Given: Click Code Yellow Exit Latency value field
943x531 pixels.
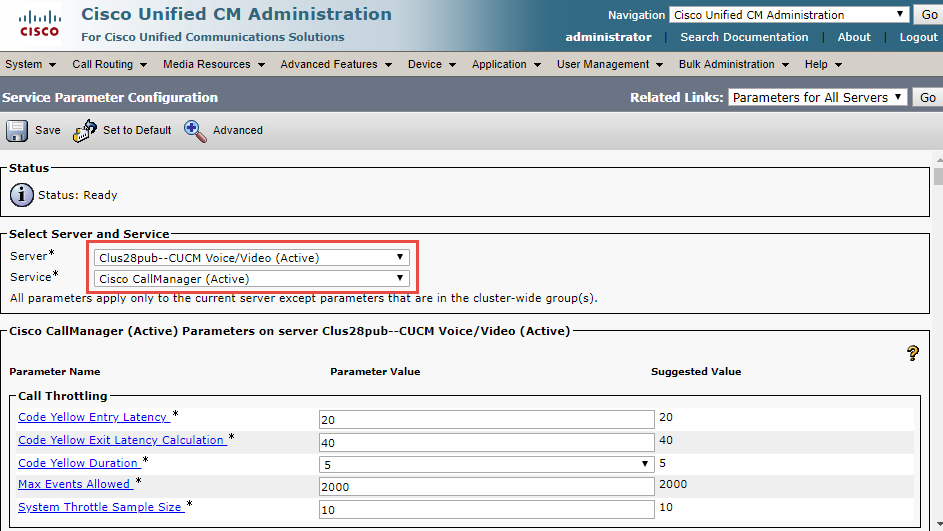Looking at the screenshot, I should tap(487, 442).
